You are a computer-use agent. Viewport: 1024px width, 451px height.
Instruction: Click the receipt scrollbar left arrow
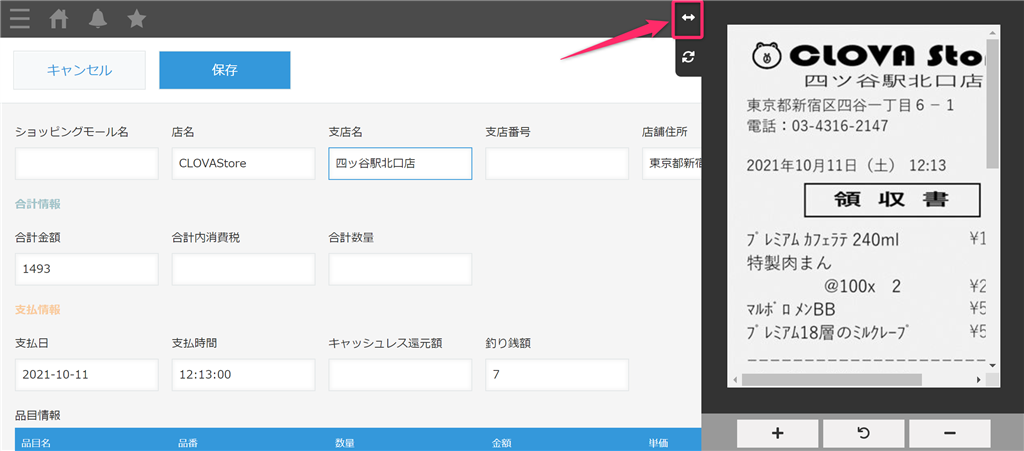[735, 380]
